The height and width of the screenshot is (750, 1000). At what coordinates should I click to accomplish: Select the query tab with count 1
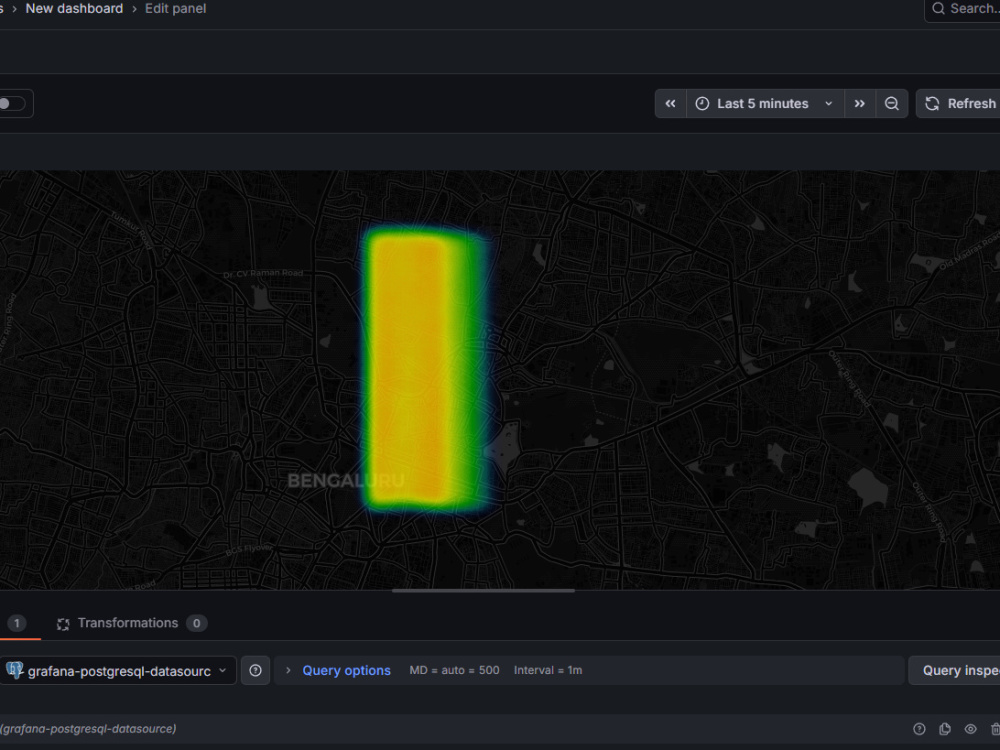pyautogui.click(x=17, y=624)
